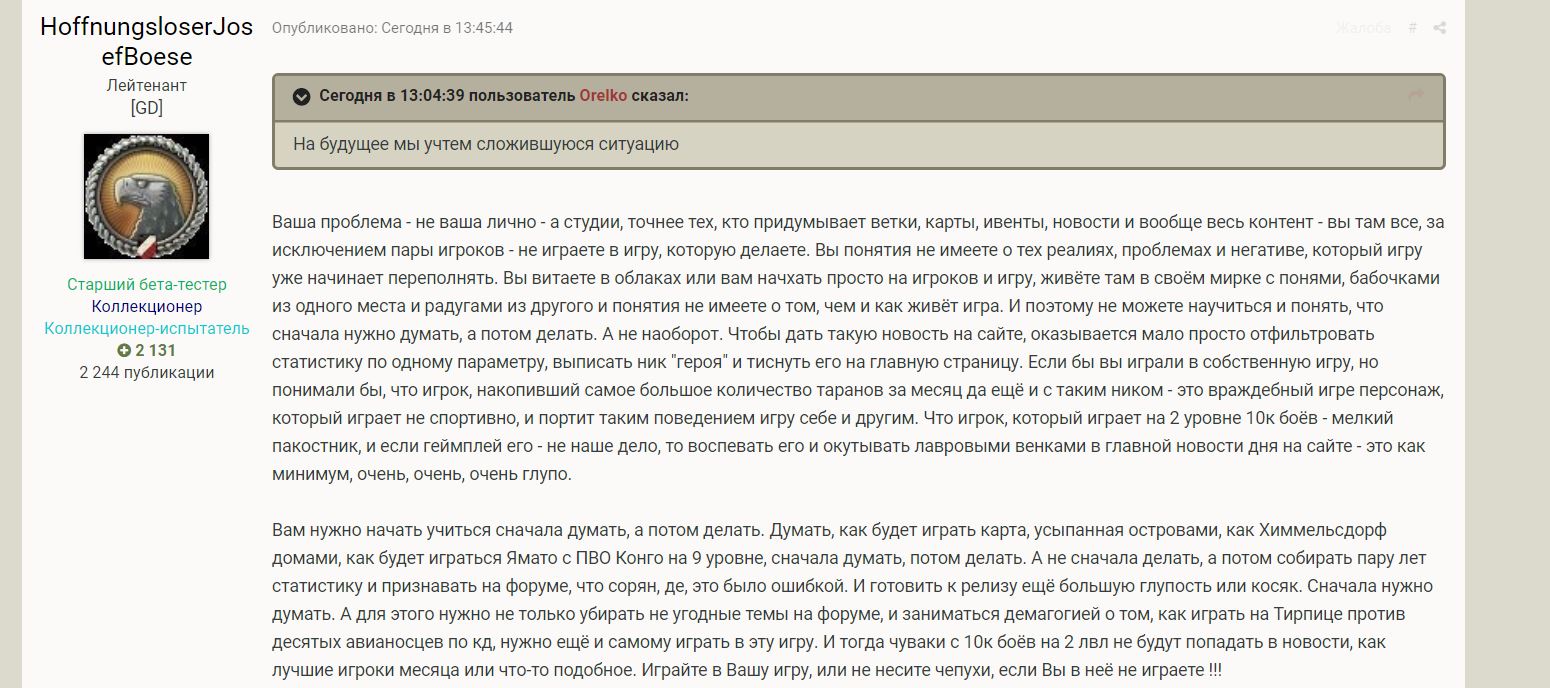This screenshot has height=688, width=1550.
Task: Open the eagle avatar image
Action: click(146, 196)
